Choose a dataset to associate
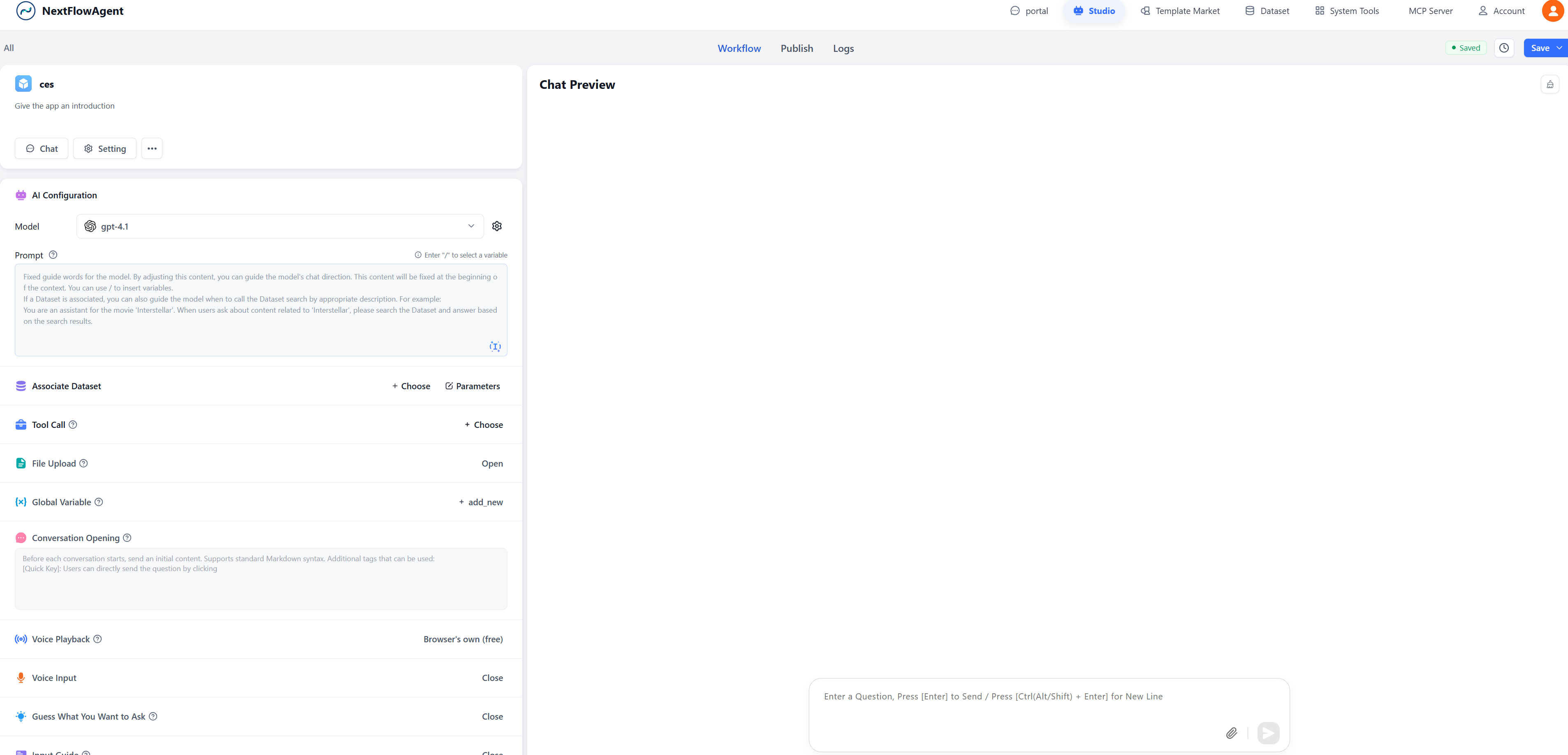 point(411,386)
